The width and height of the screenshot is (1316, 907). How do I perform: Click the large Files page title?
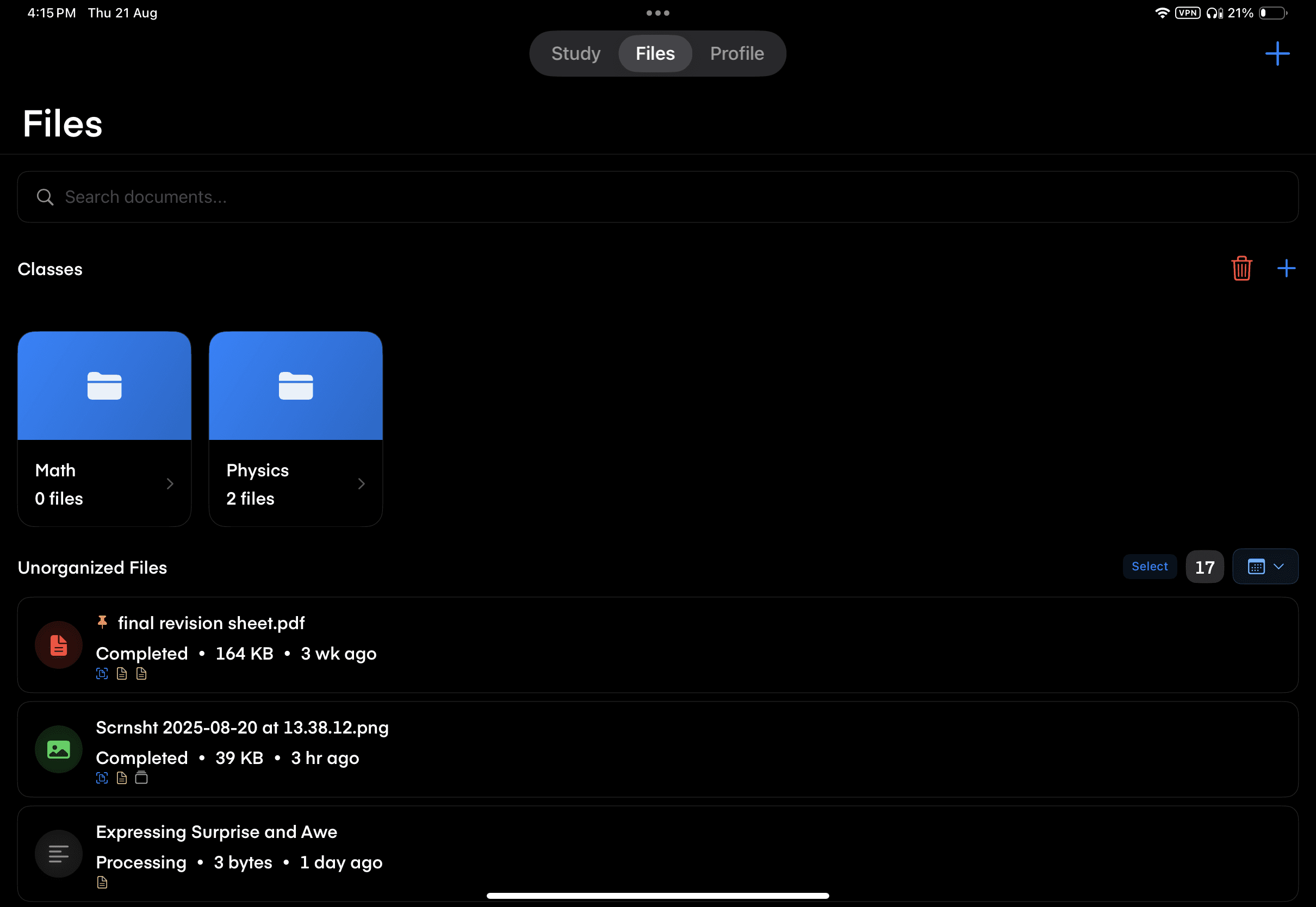(63, 124)
